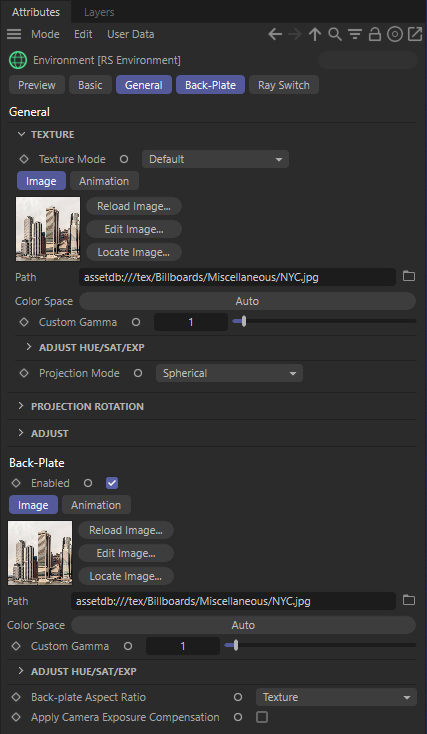Click the filter icon in the header

355,34
